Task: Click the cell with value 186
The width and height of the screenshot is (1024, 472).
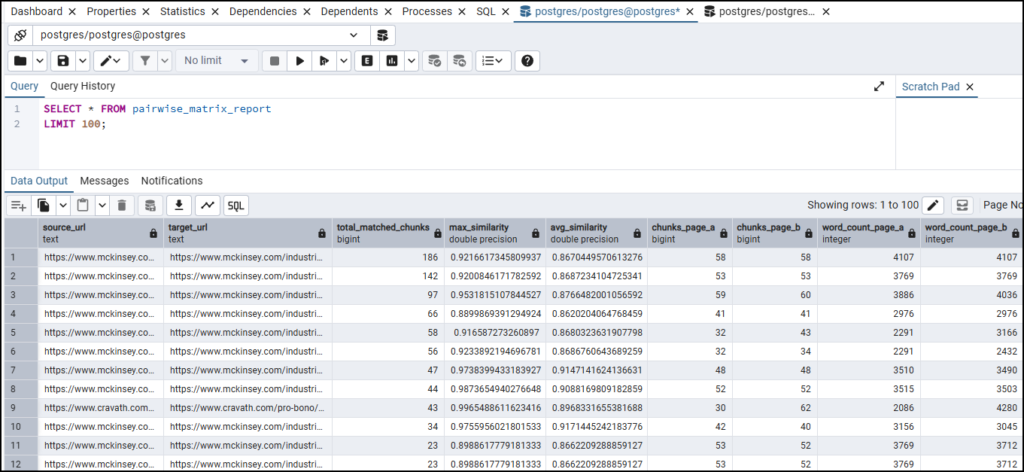Action: pos(389,257)
